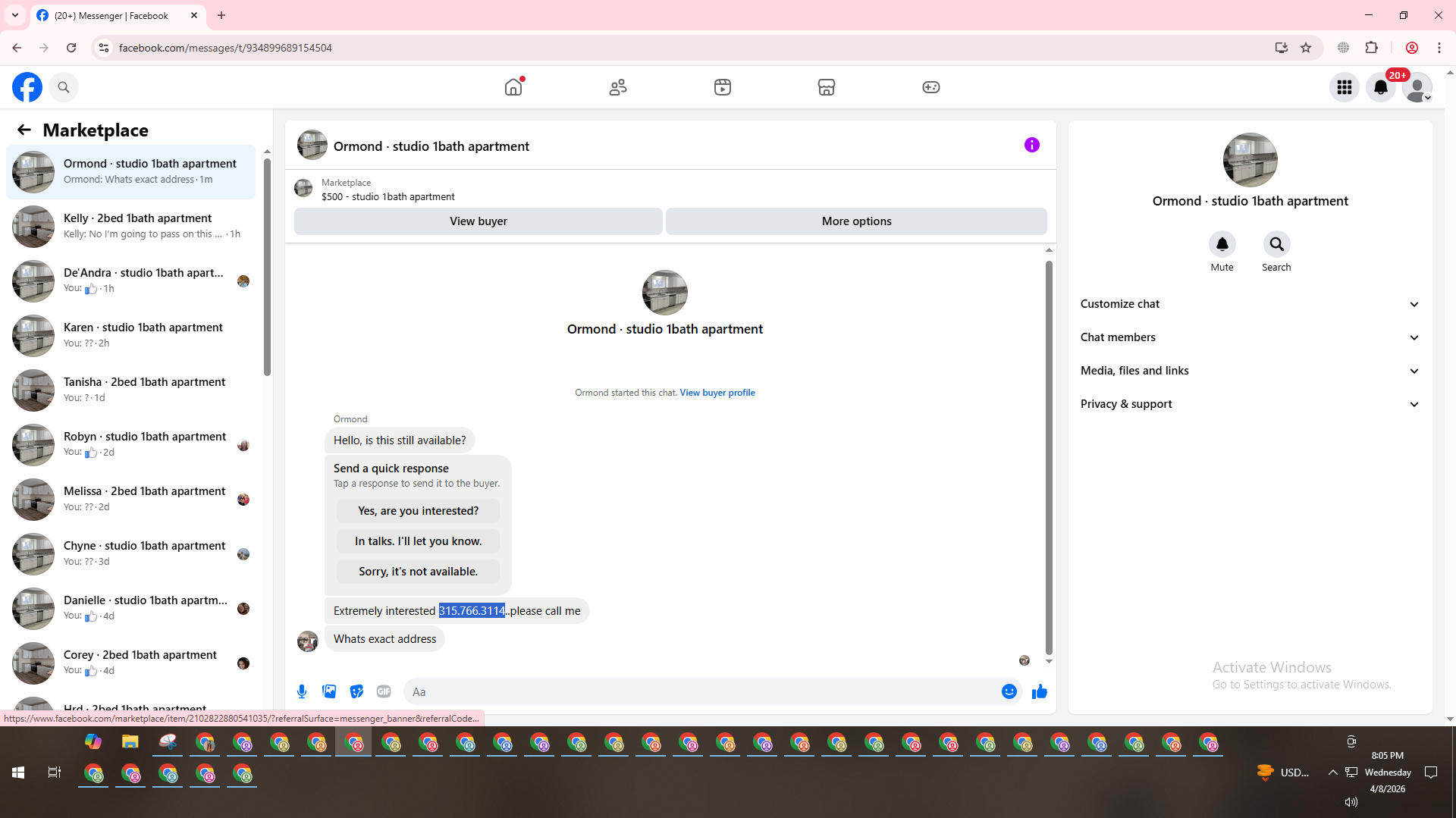Open the account profile avatar menu
This screenshot has width=1456, height=818.
point(1417,87)
